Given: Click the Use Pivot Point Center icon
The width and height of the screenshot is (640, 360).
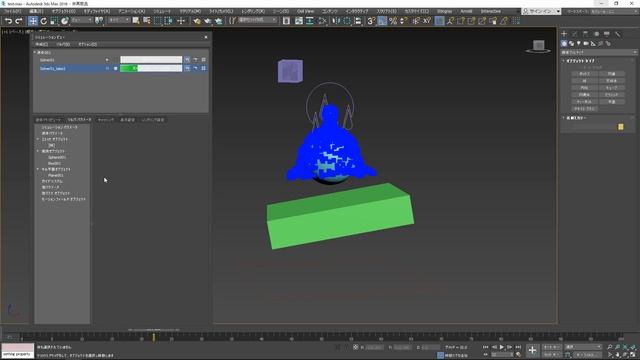Looking at the screenshot, I should tap(99, 20).
